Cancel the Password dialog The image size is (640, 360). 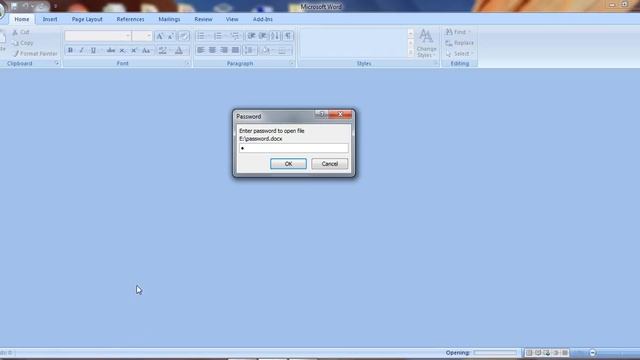(x=329, y=164)
